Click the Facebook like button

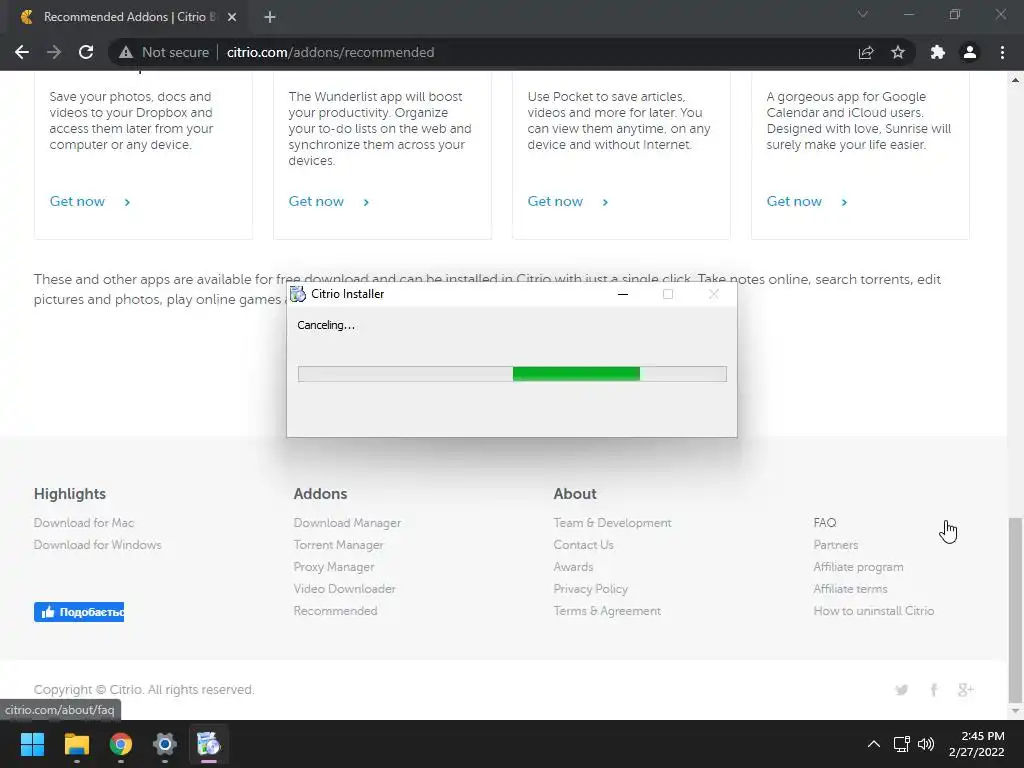tap(79, 612)
